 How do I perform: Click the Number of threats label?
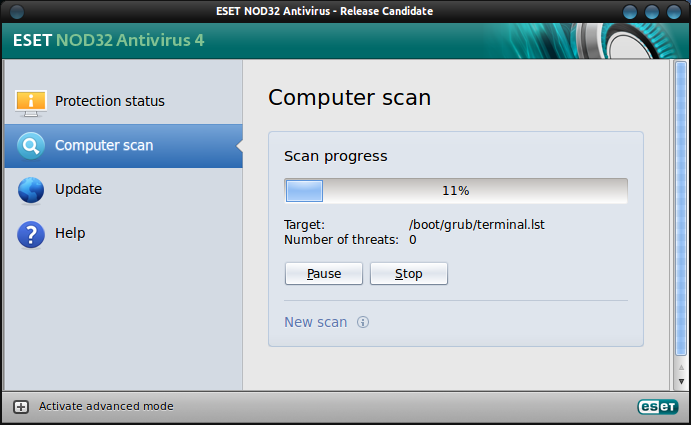(x=341, y=240)
